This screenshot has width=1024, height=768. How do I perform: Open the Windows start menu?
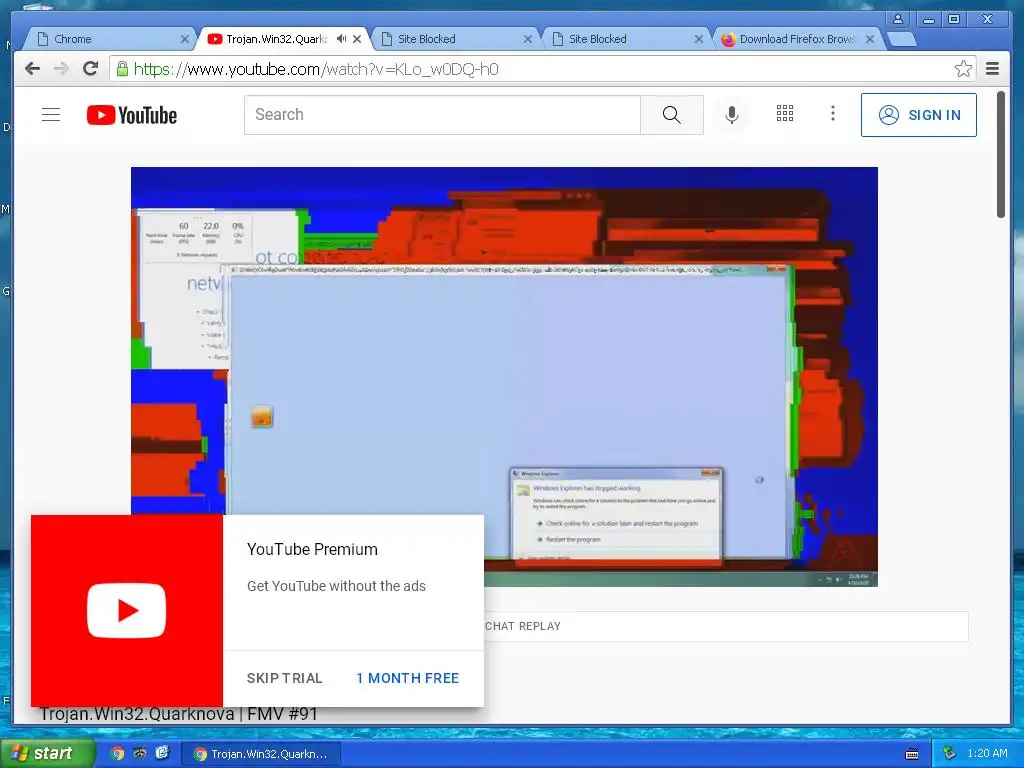46,753
